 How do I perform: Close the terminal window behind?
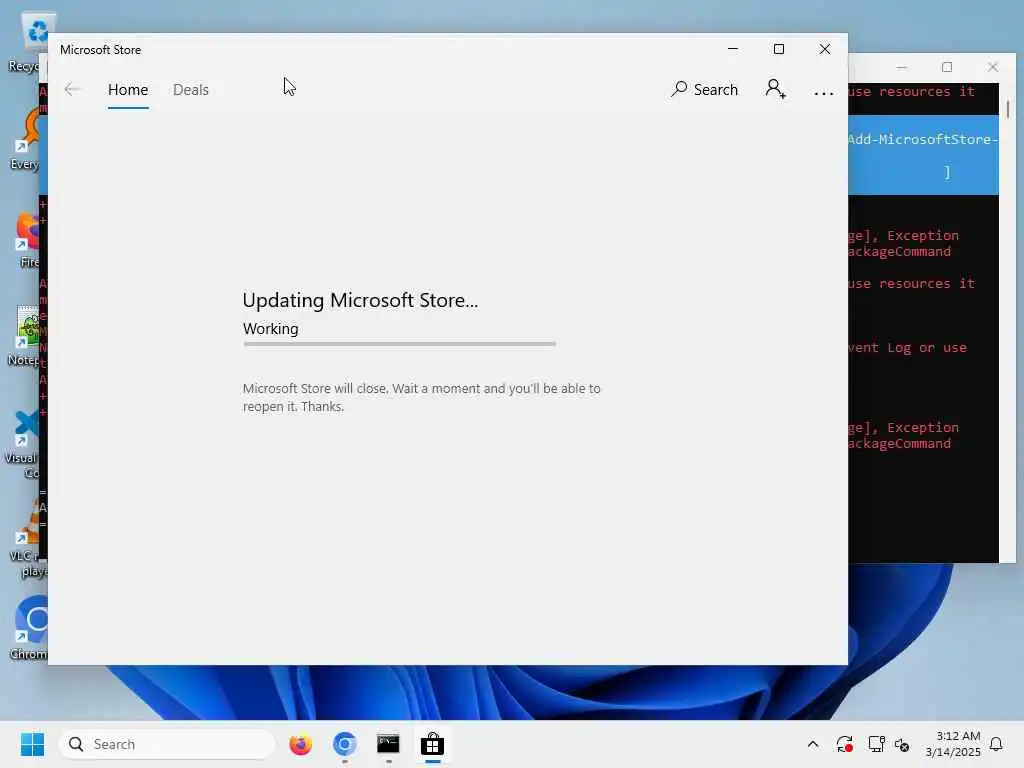pos(993,67)
